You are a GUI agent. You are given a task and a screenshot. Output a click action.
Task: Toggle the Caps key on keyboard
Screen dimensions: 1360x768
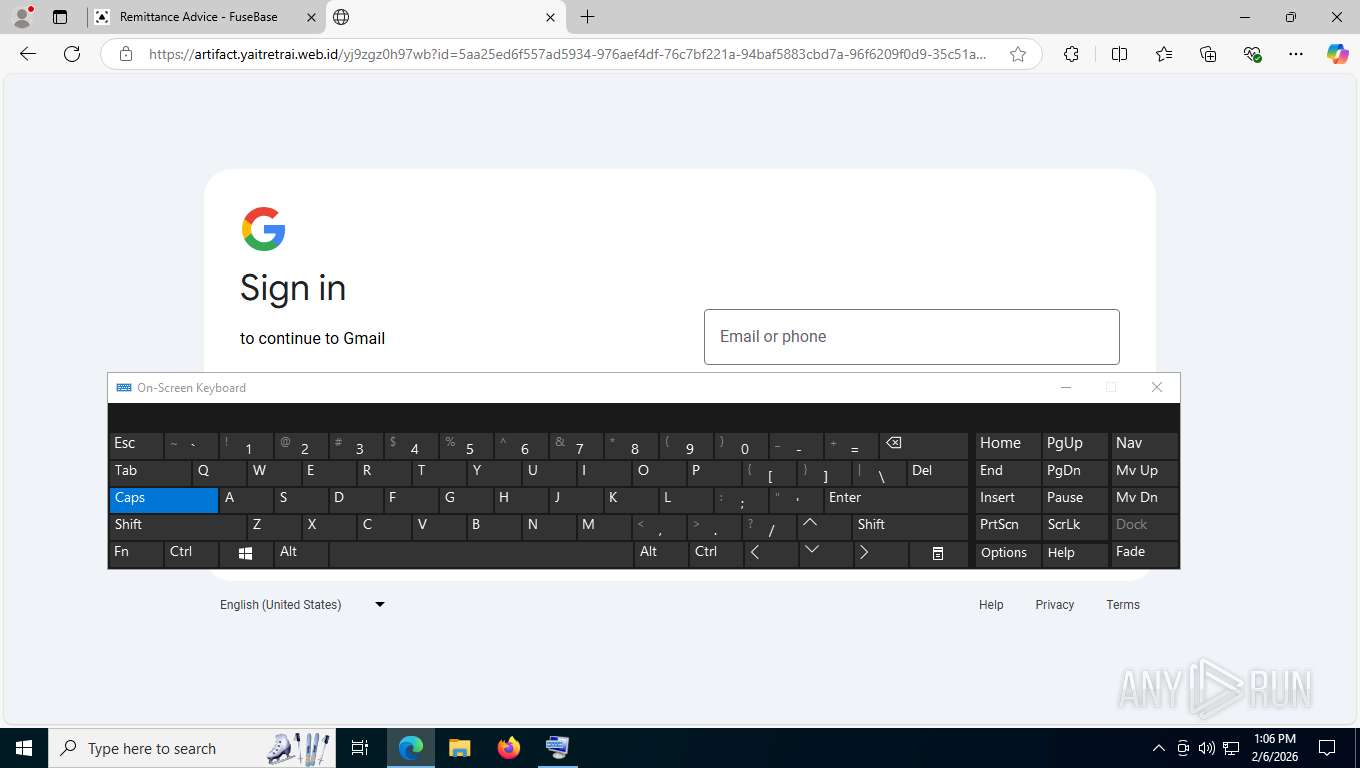tap(164, 499)
